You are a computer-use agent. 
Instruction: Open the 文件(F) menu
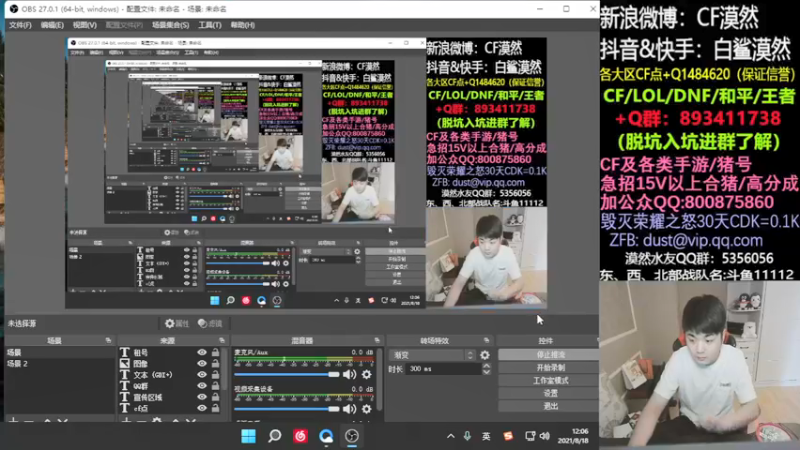(20, 25)
